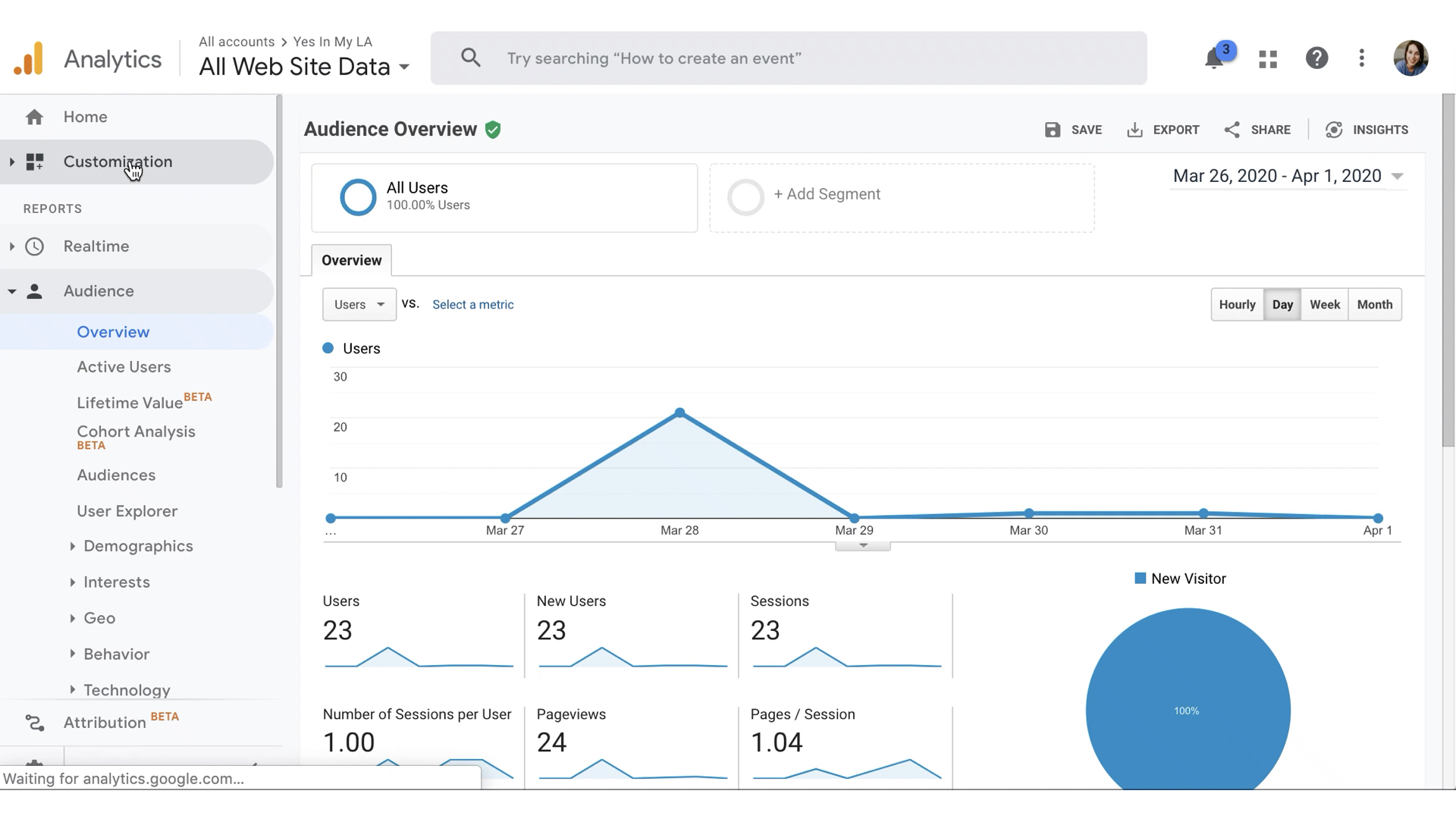
Task: Click the Save report icon
Action: [x=1053, y=130]
